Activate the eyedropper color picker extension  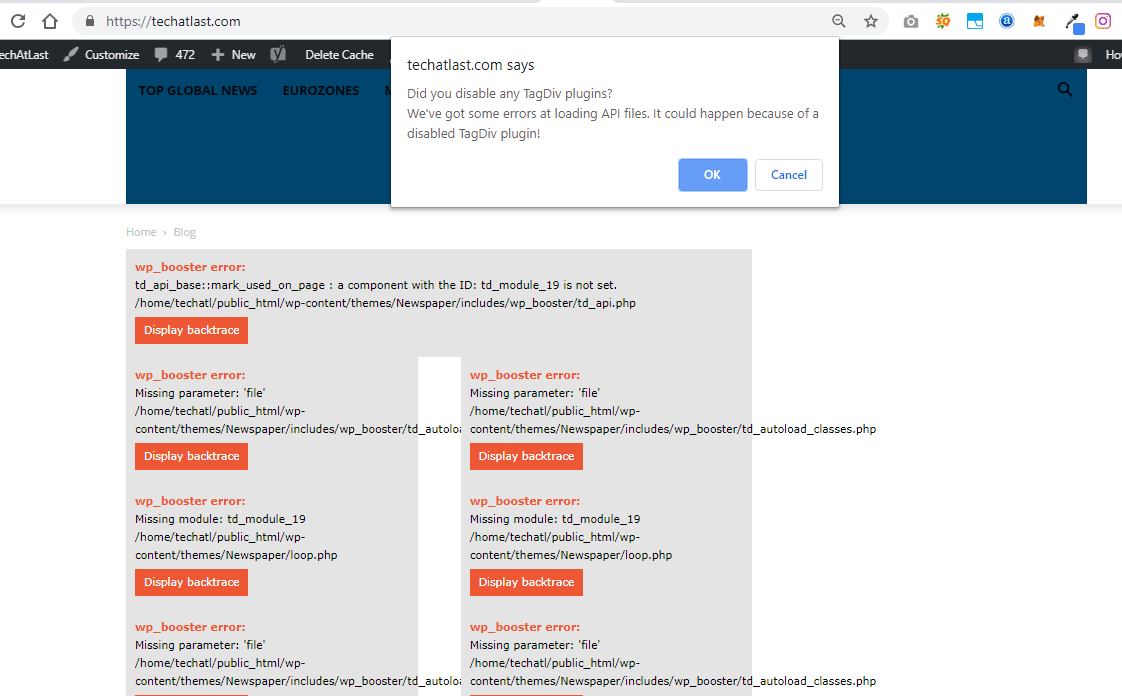pyautogui.click(x=1073, y=23)
